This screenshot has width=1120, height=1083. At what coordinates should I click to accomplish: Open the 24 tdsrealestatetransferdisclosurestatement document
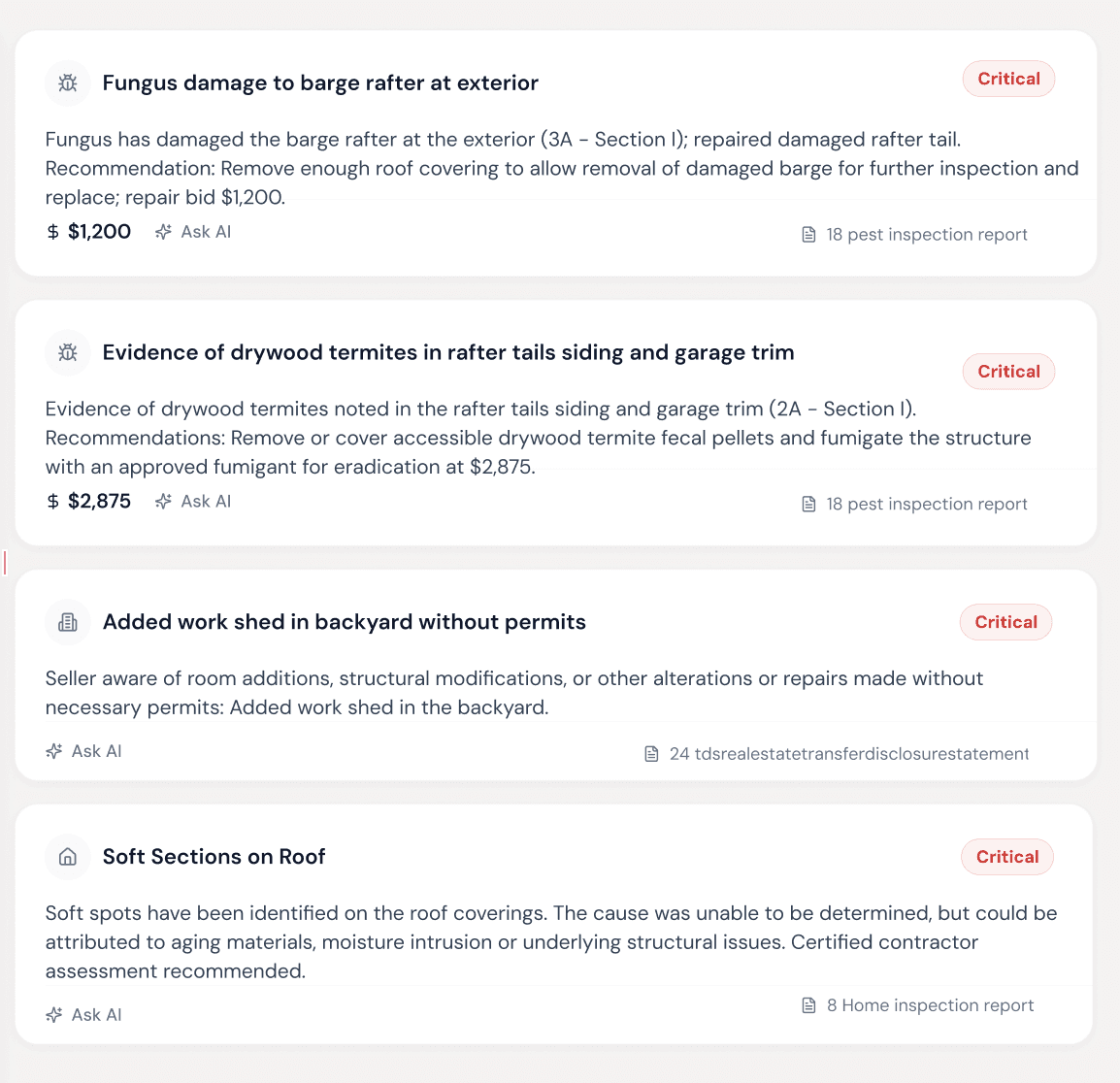(848, 752)
